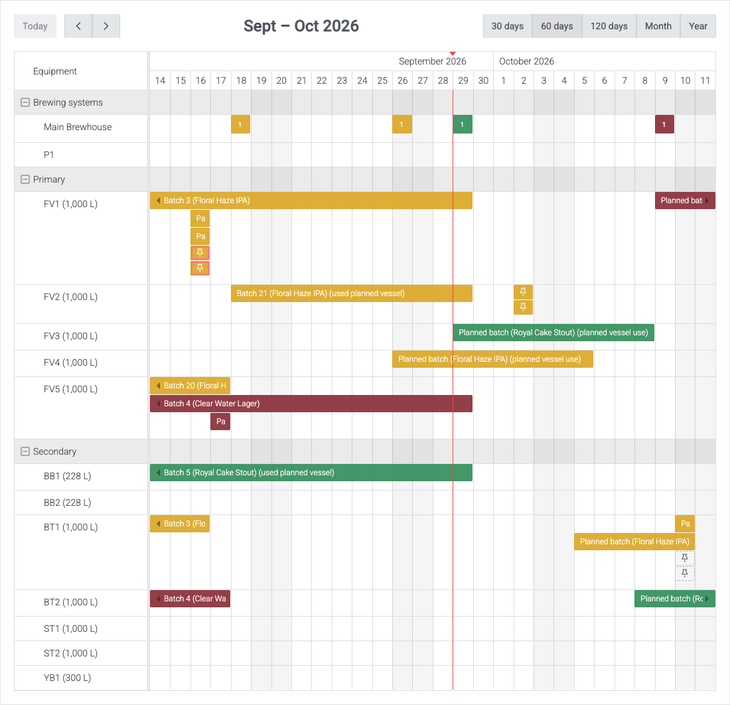This screenshot has height=705, width=730.
Task: Select the YB1 (300 L) row label
Action: [68, 678]
